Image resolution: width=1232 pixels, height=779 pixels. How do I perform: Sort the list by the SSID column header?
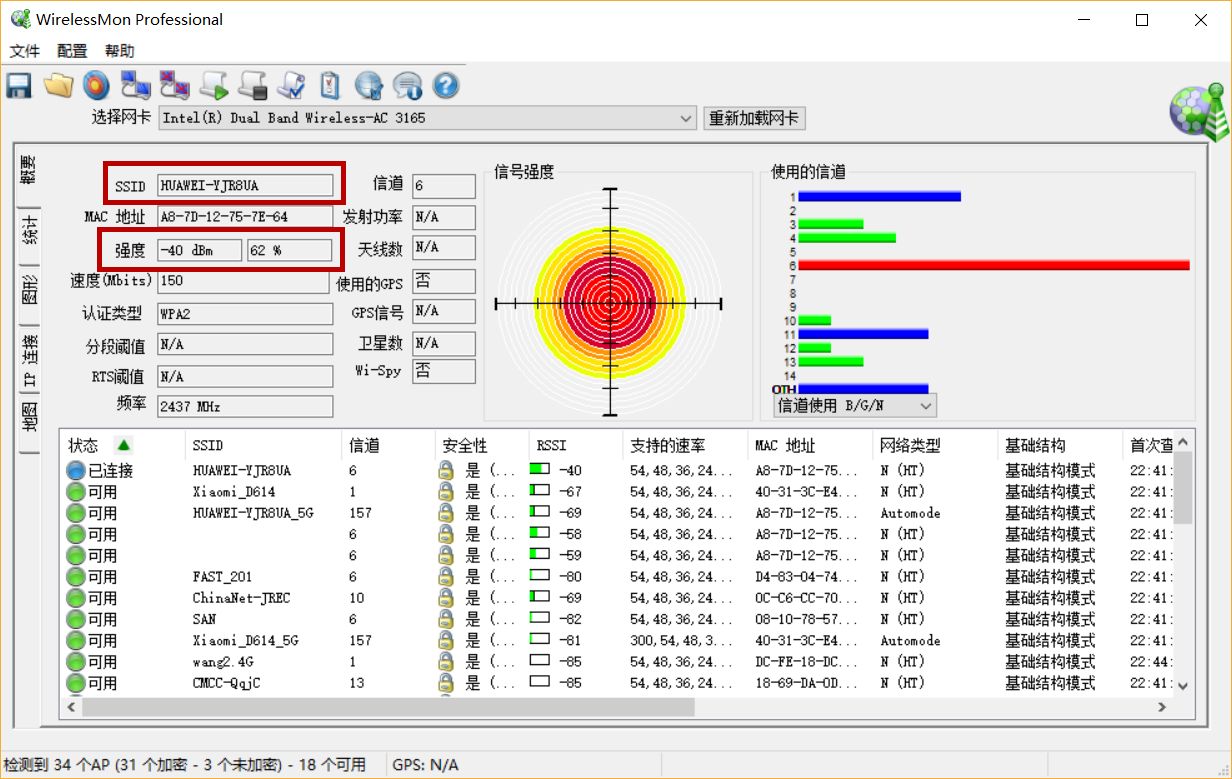(265, 445)
